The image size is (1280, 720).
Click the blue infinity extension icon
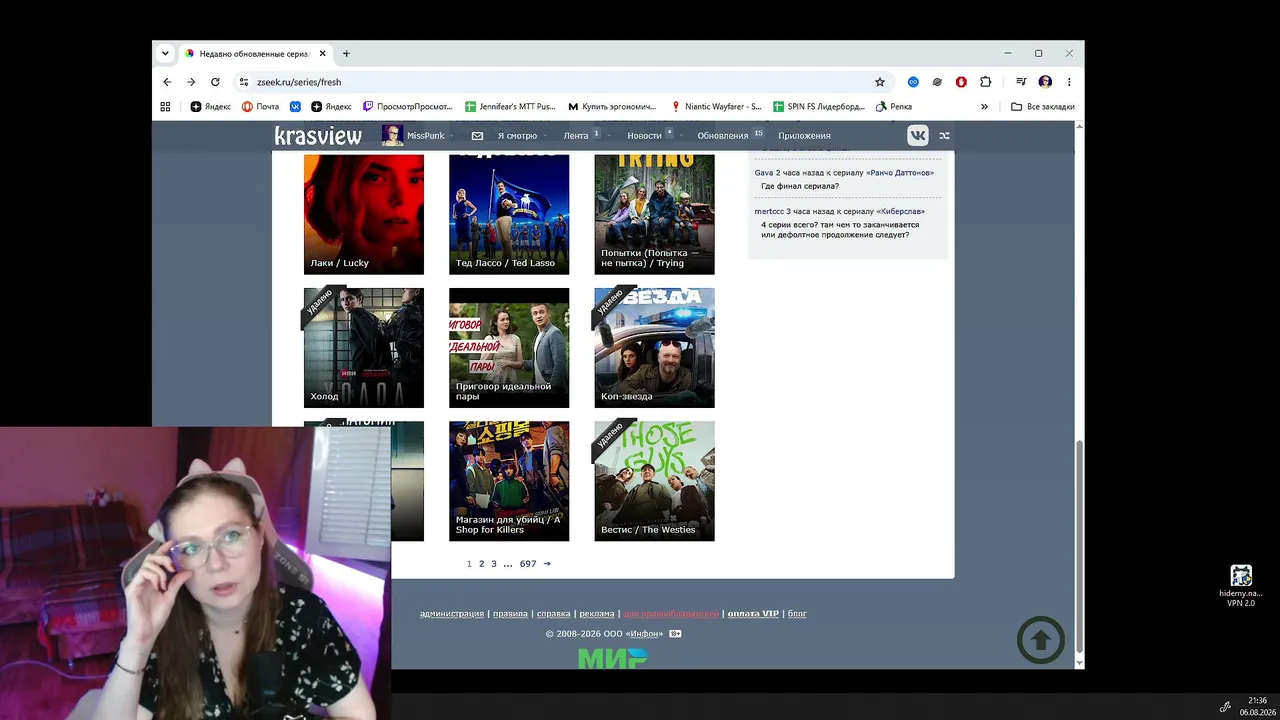pos(913,82)
